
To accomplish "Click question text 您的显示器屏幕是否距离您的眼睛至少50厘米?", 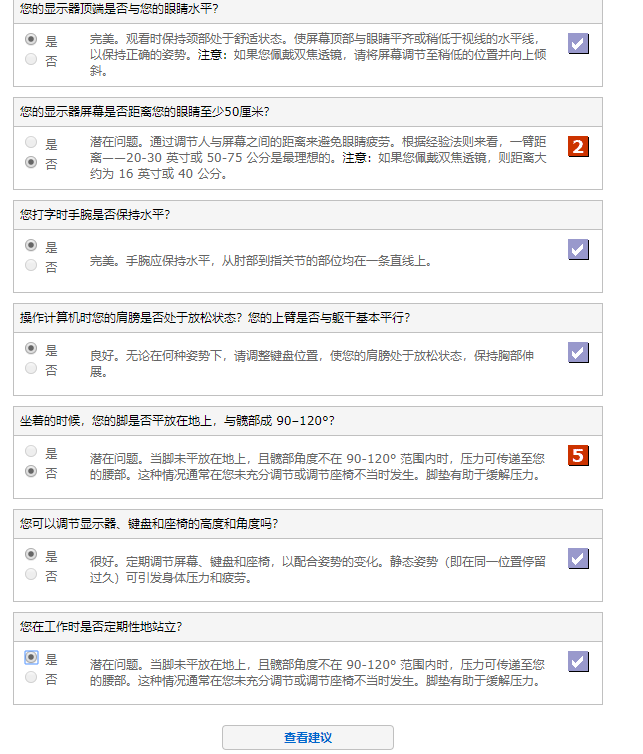I will 144,112.
